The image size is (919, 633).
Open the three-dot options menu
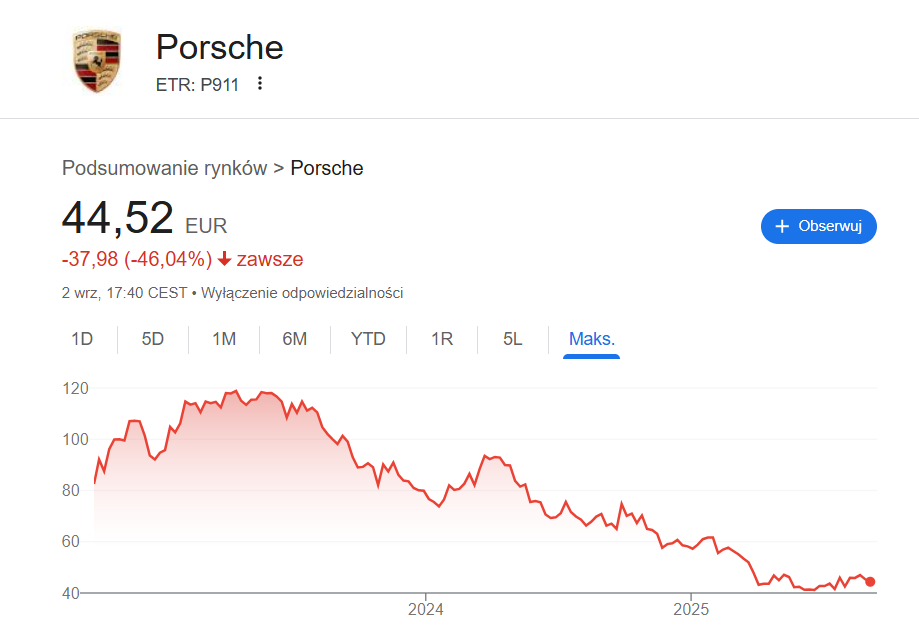(x=260, y=83)
